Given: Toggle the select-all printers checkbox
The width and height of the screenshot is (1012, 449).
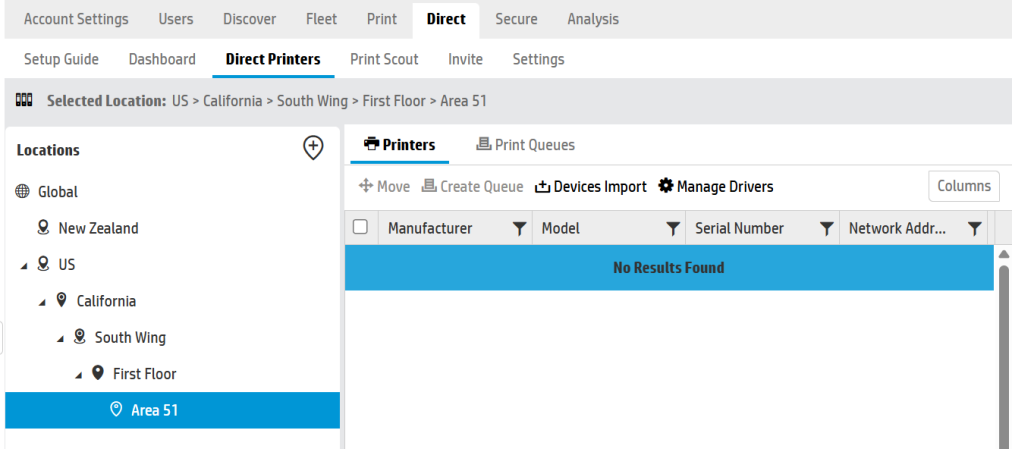Looking at the screenshot, I should pos(361,228).
